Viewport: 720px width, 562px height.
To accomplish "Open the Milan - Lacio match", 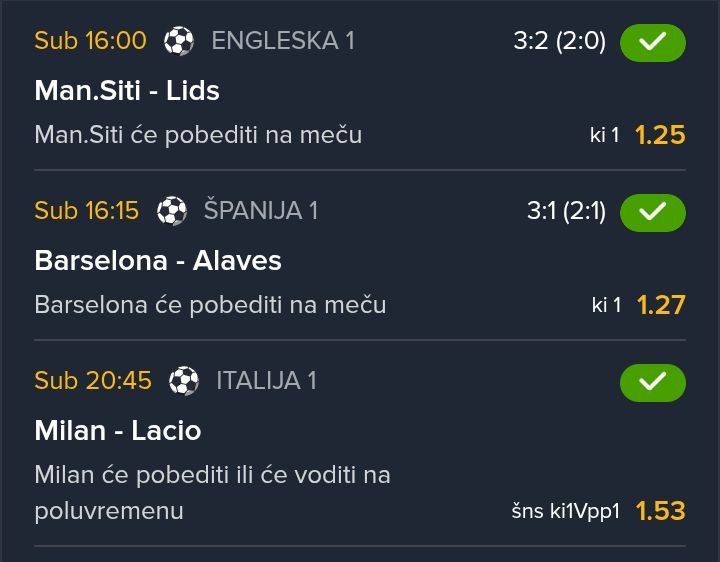I will (118, 431).
